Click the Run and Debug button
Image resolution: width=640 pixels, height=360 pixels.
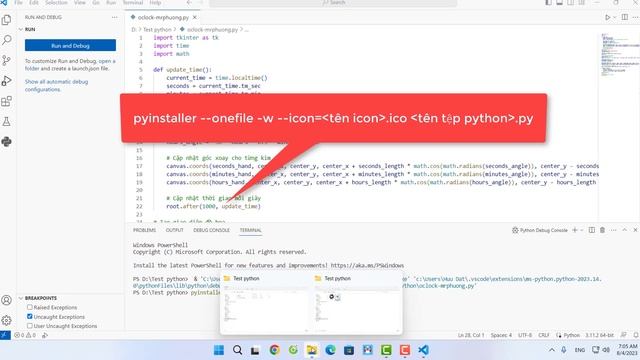pos(70,45)
